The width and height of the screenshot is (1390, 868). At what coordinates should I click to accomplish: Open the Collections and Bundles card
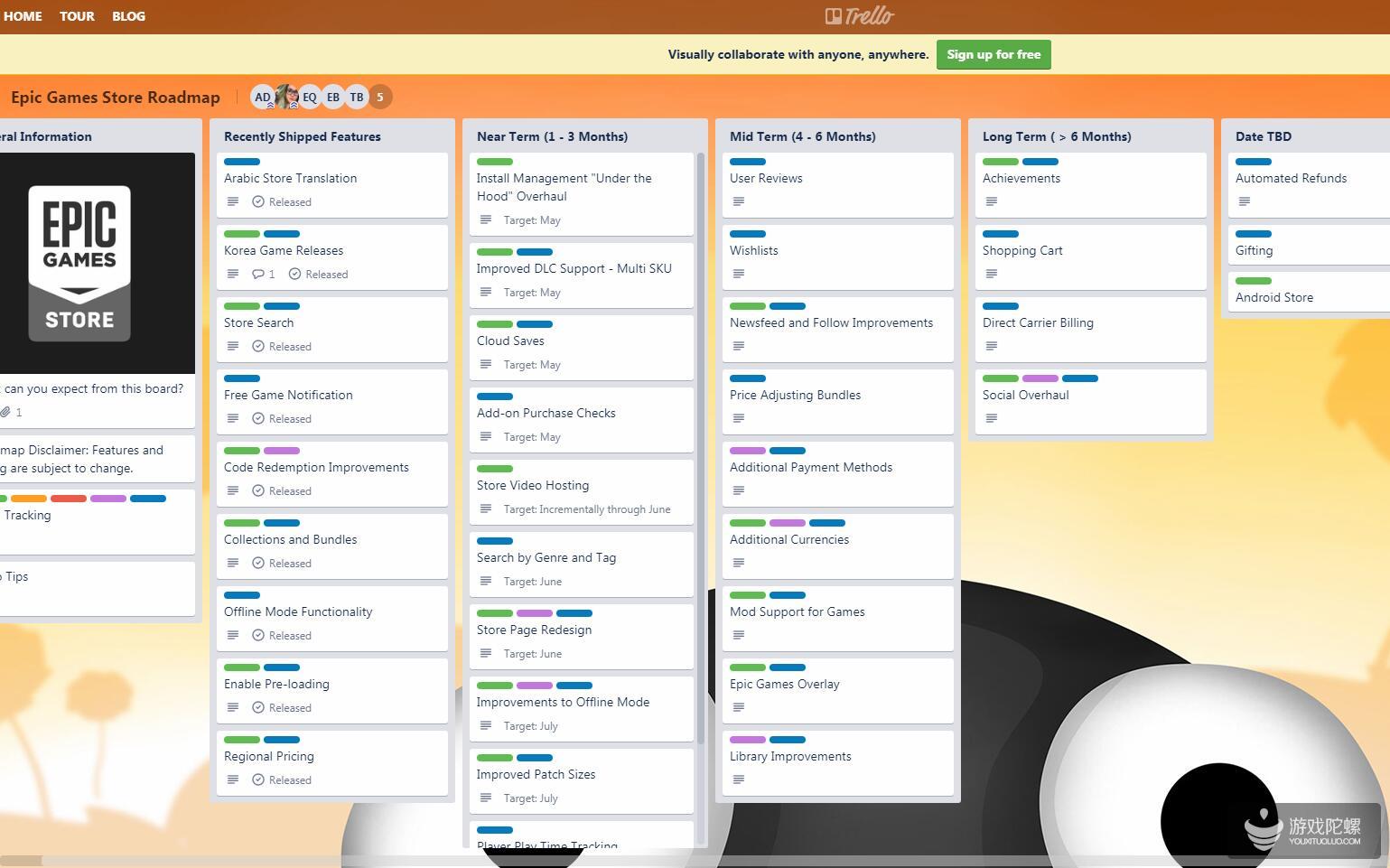pyautogui.click(x=332, y=546)
